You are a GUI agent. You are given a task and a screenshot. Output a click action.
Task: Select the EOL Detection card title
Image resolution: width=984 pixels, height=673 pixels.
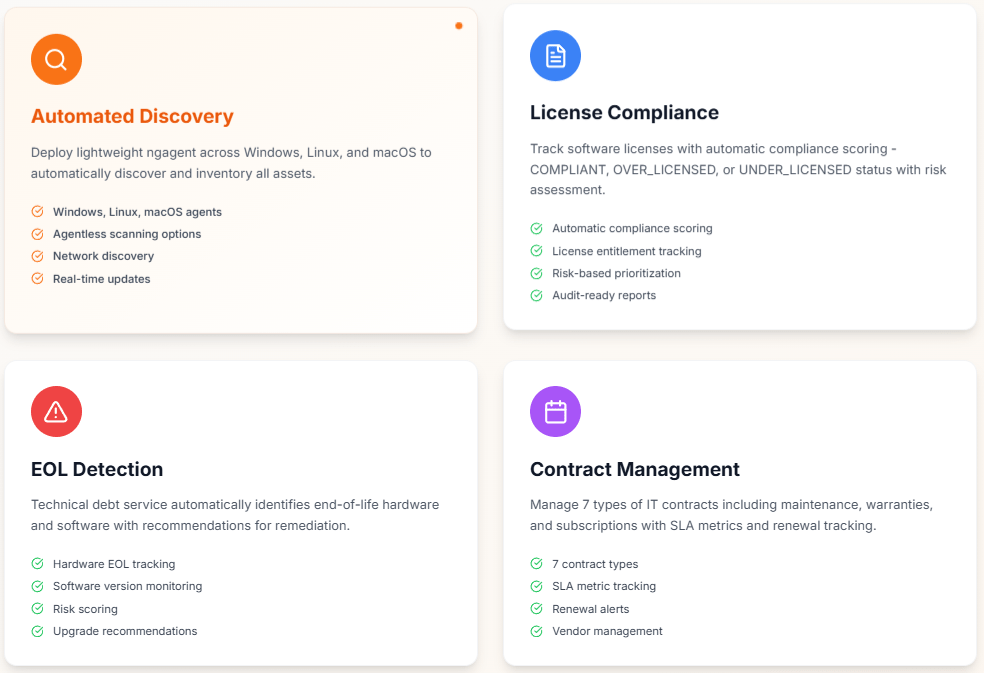click(x=97, y=469)
